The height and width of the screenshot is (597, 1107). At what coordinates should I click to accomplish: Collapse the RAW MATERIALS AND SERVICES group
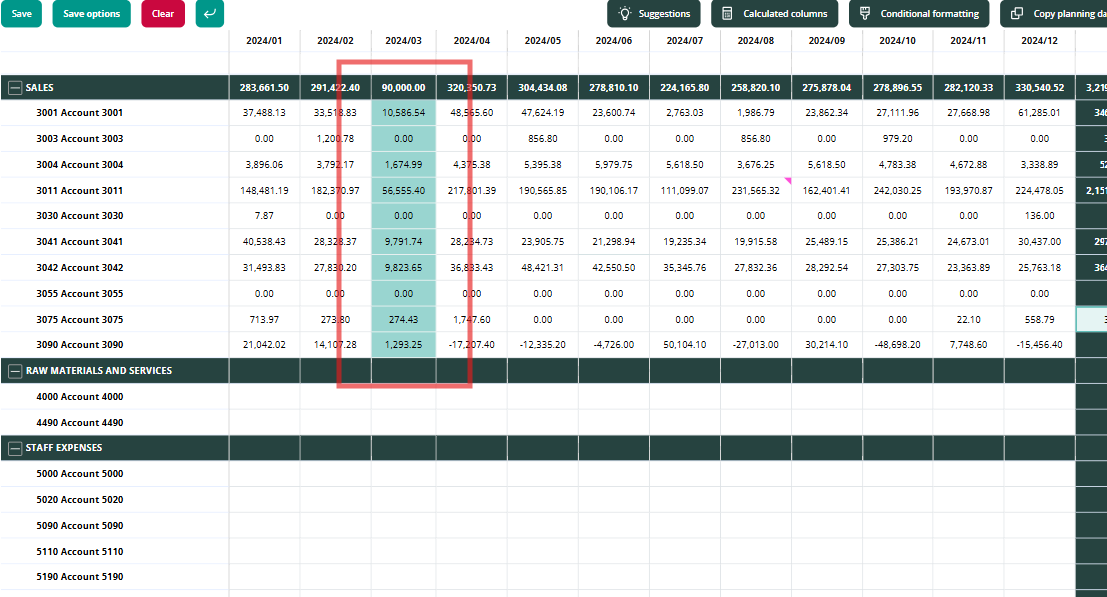point(15,370)
